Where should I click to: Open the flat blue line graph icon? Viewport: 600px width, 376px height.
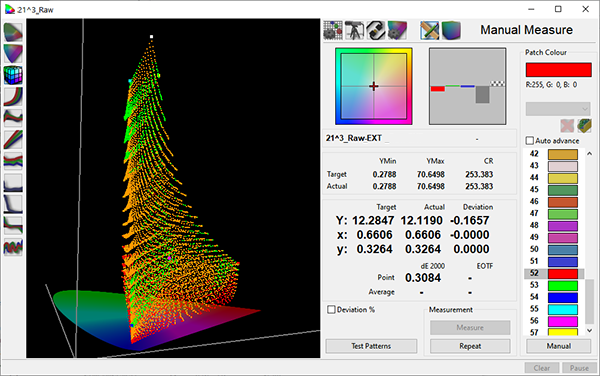point(13,182)
